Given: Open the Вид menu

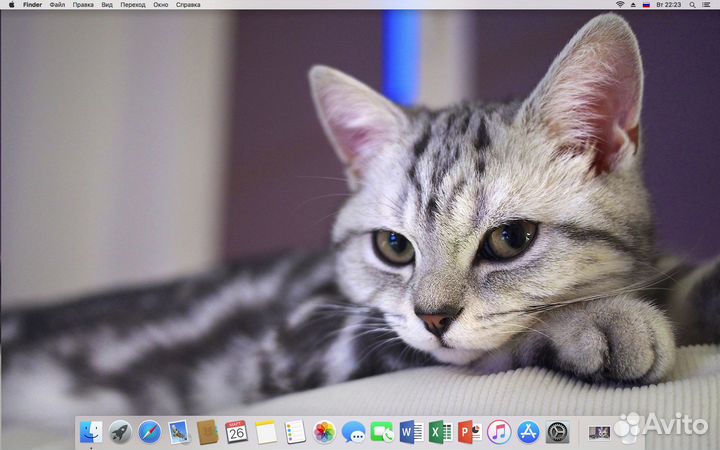Looking at the screenshot, I should [107, 5].
